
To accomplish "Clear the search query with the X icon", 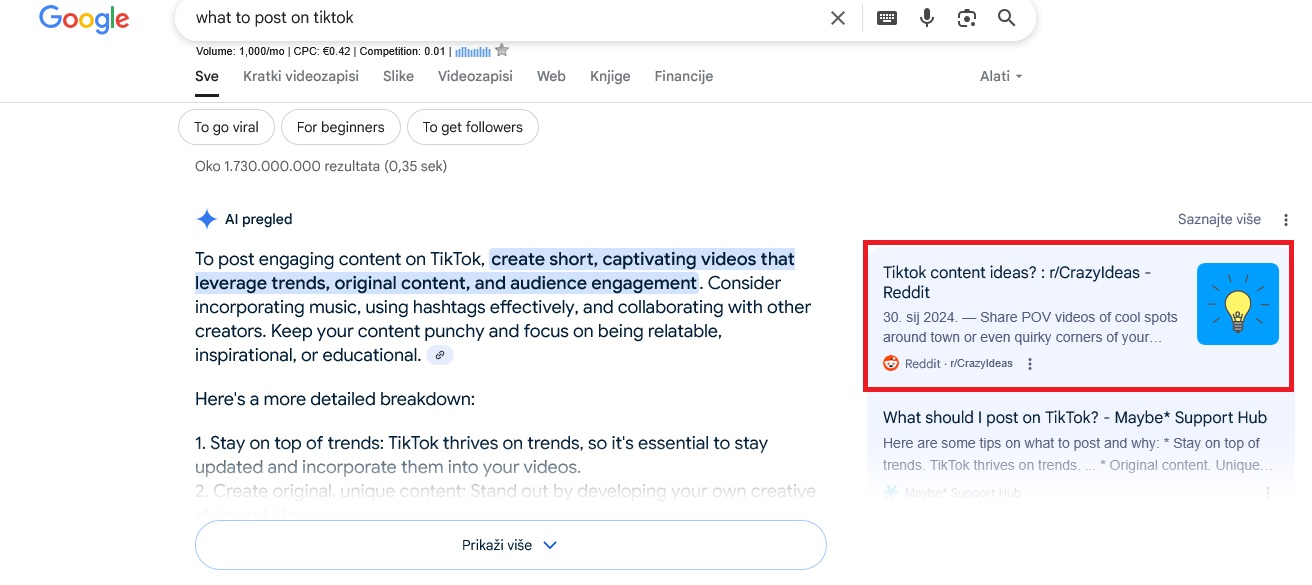I will click(x=837, y=17).
